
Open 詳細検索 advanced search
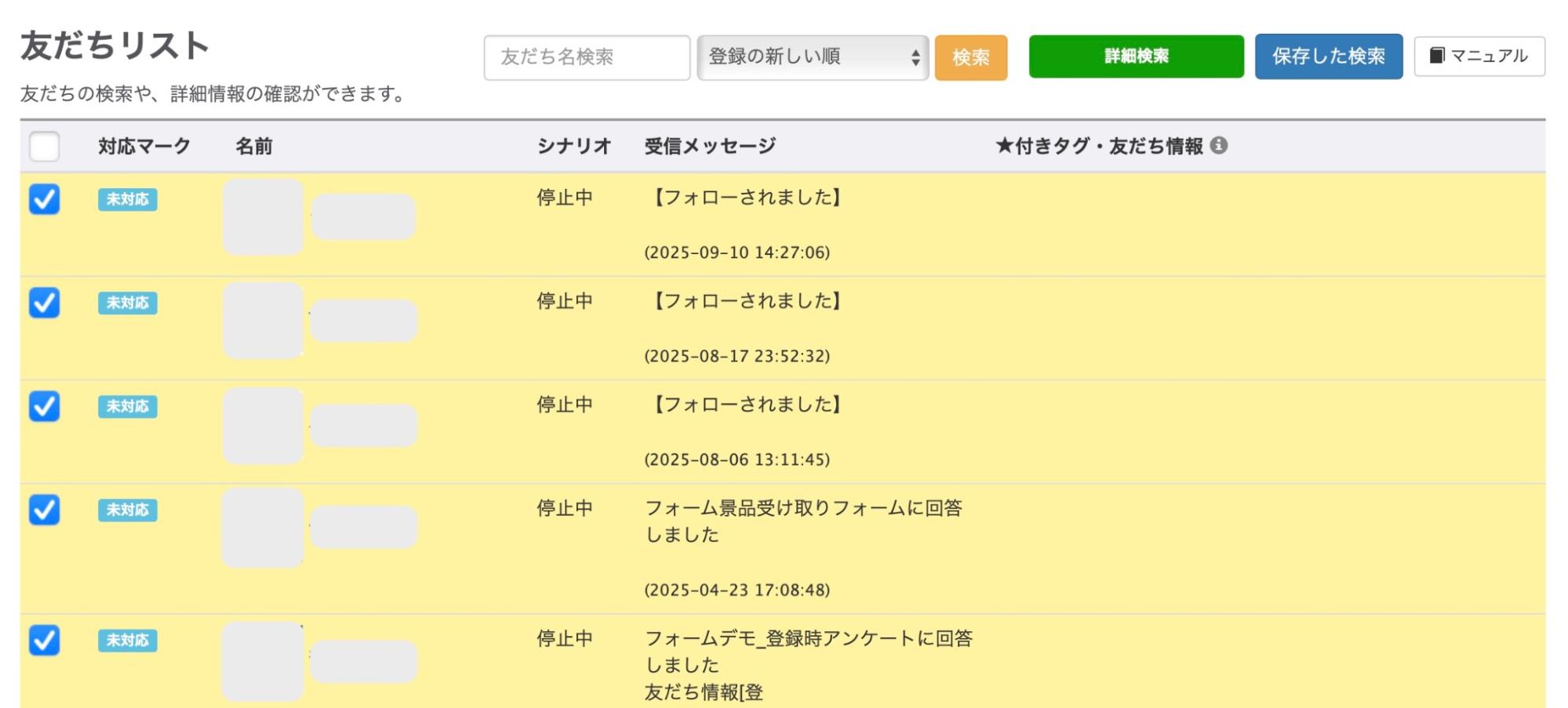point(1135,56)
